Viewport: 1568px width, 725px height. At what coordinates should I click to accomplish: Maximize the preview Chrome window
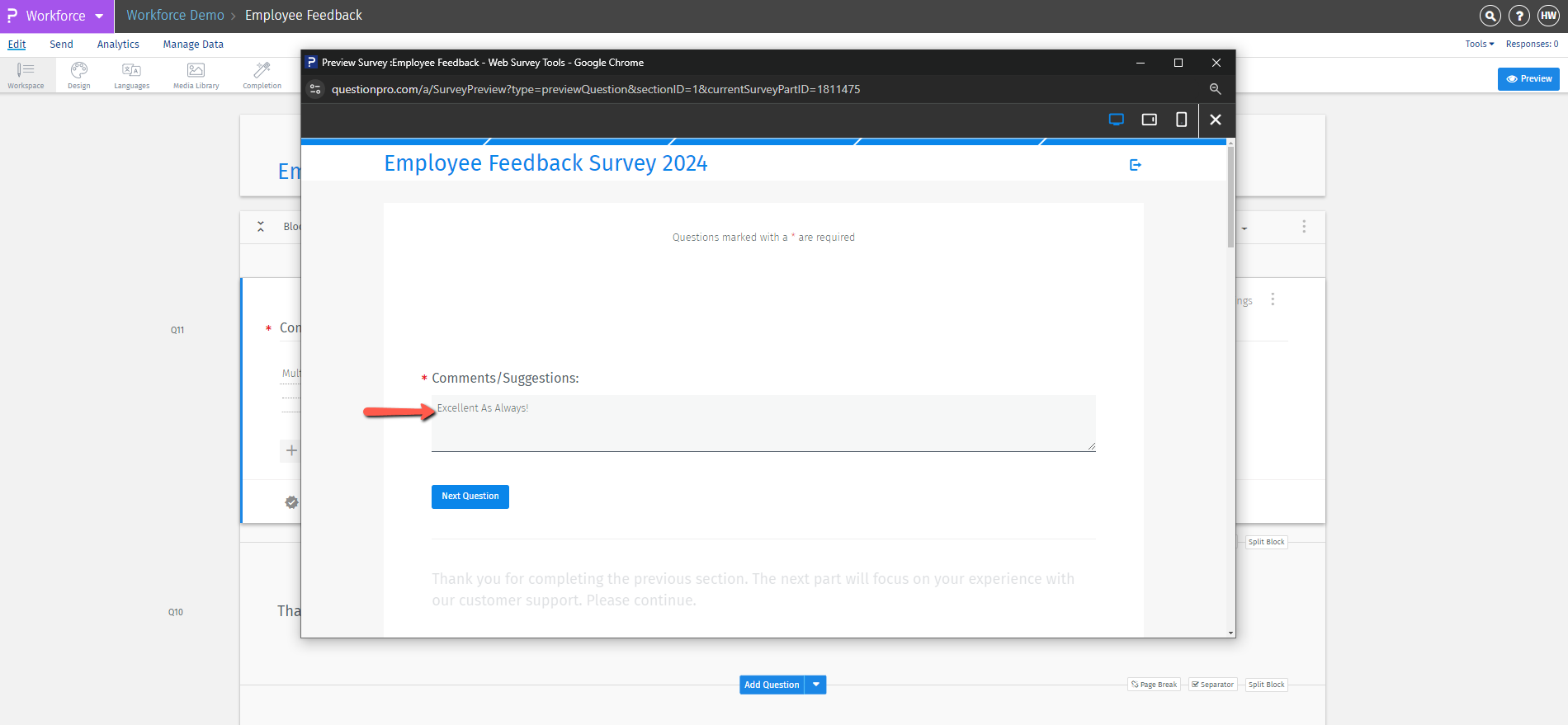pos(1178,63)
